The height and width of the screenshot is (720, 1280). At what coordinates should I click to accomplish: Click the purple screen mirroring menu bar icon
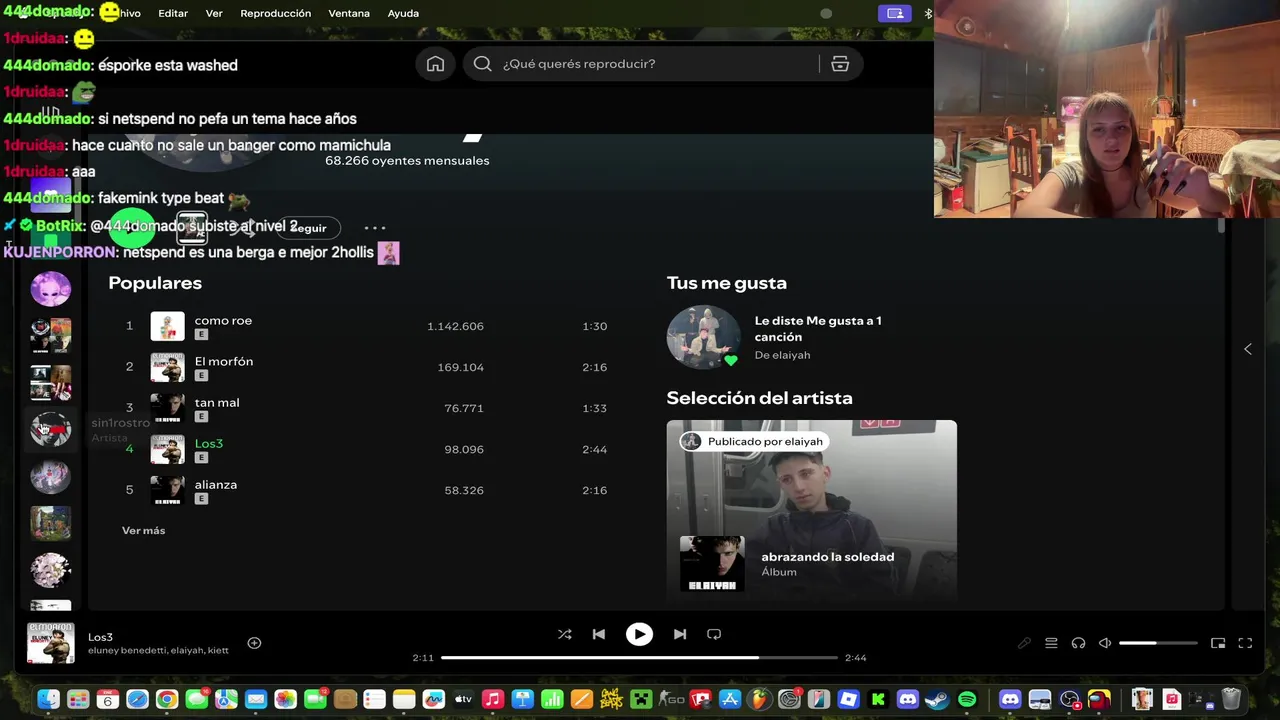tap(894, 13)
